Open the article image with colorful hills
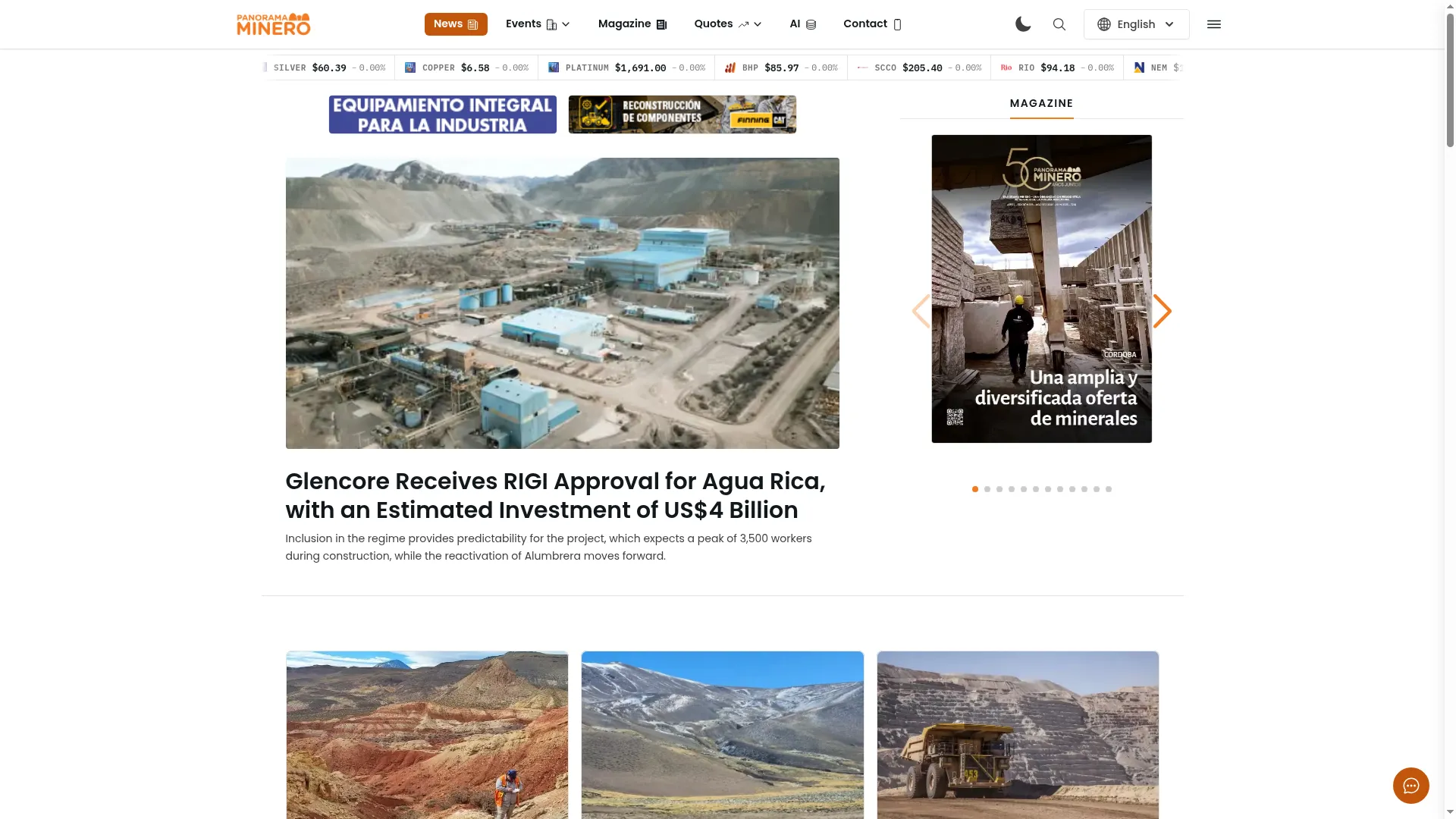Screen dimensions: 1456x819 point(427,735)
